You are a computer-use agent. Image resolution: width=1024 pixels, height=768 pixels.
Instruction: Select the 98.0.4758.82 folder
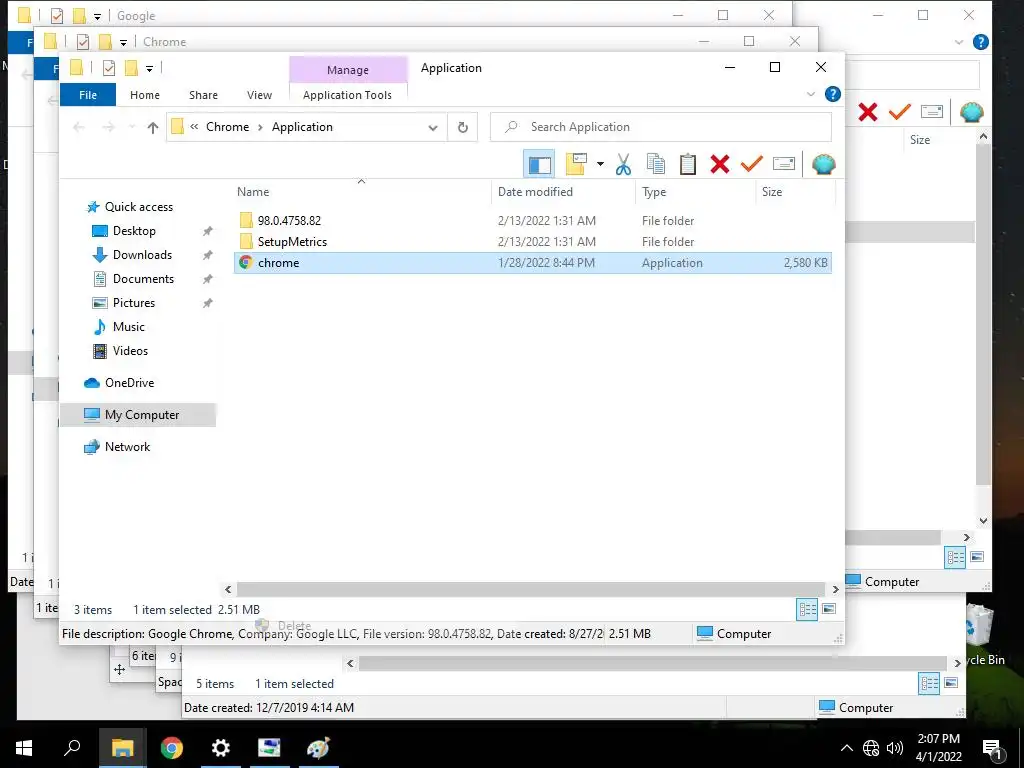[289, 221]
